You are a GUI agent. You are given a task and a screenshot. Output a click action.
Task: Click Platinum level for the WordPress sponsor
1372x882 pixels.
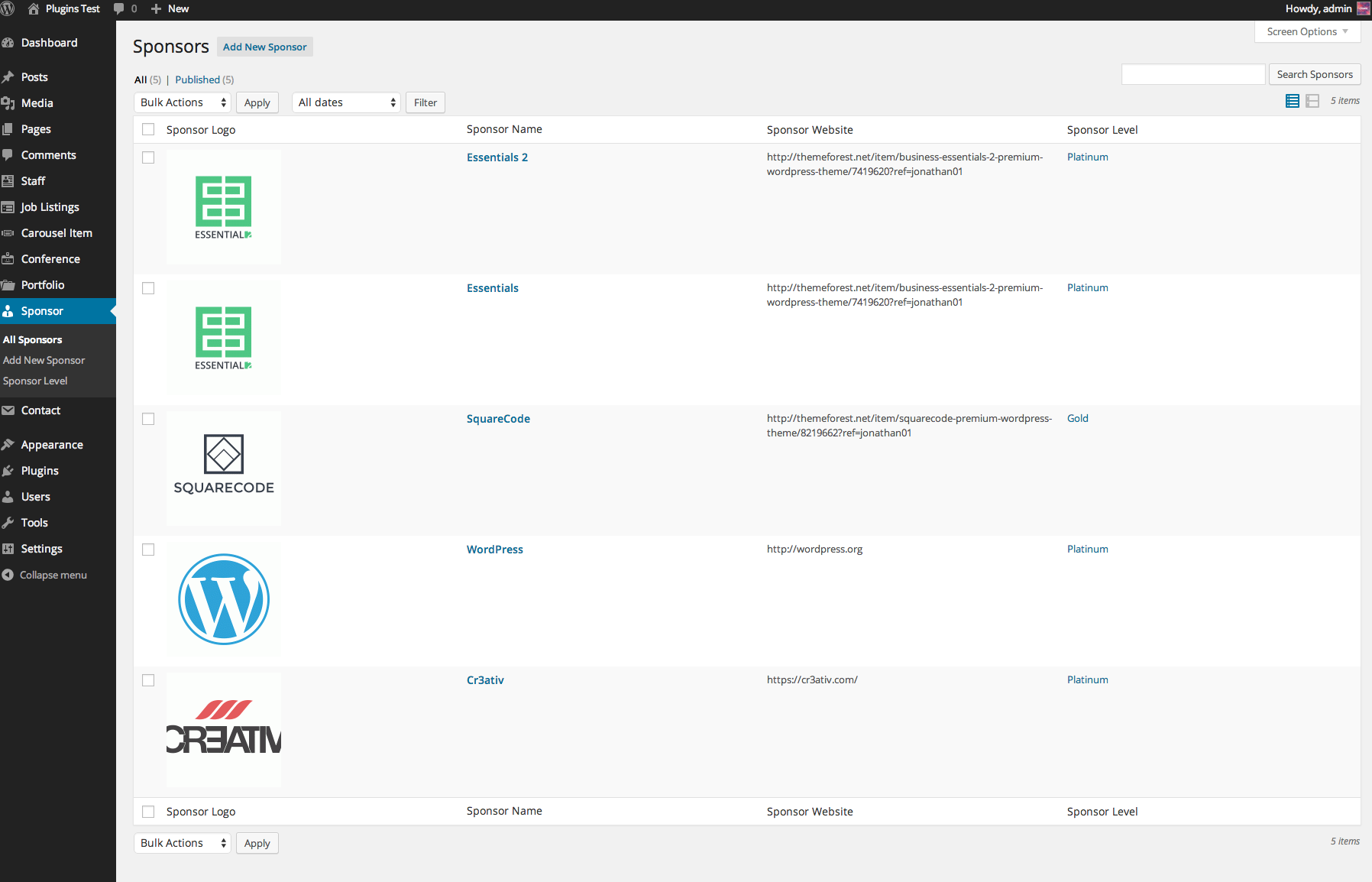[1088, 549]
